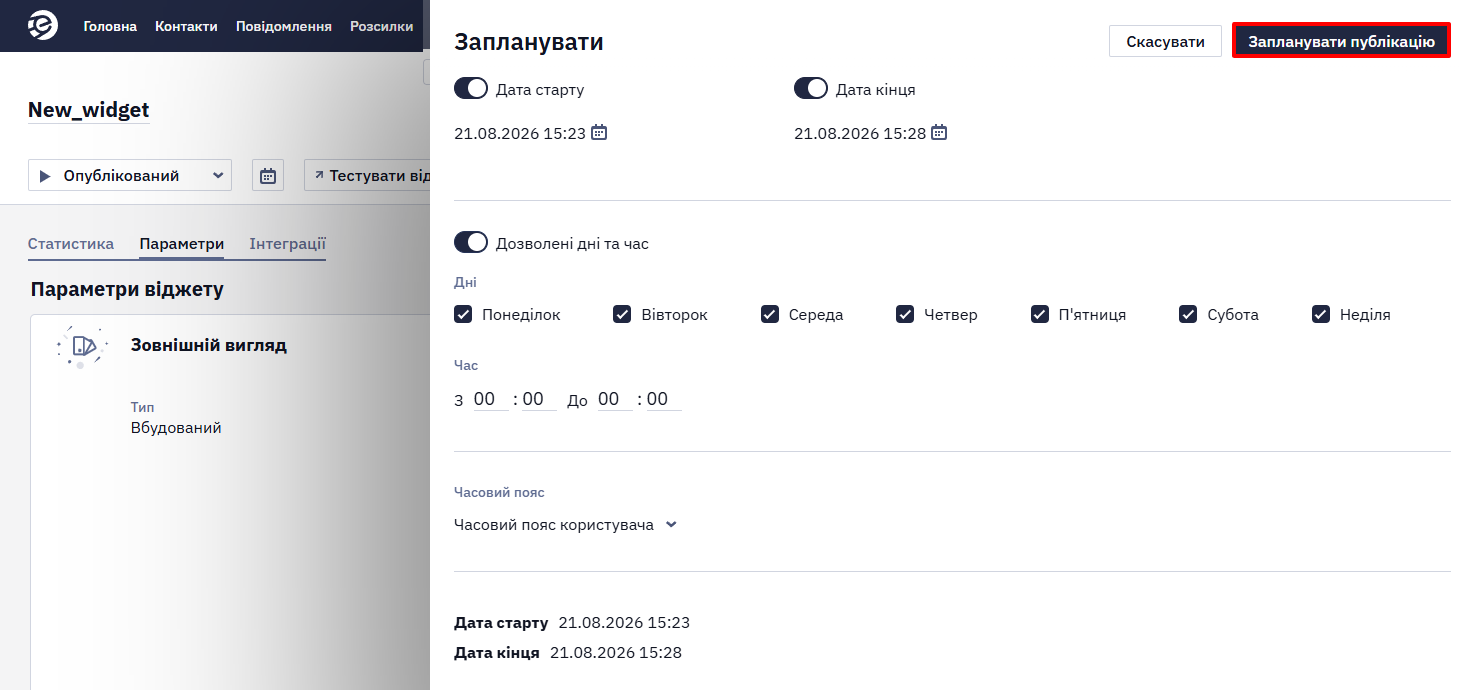Disable Дозволені дні та час switch
Screen dimensions: 1467x690
[471, 243]
